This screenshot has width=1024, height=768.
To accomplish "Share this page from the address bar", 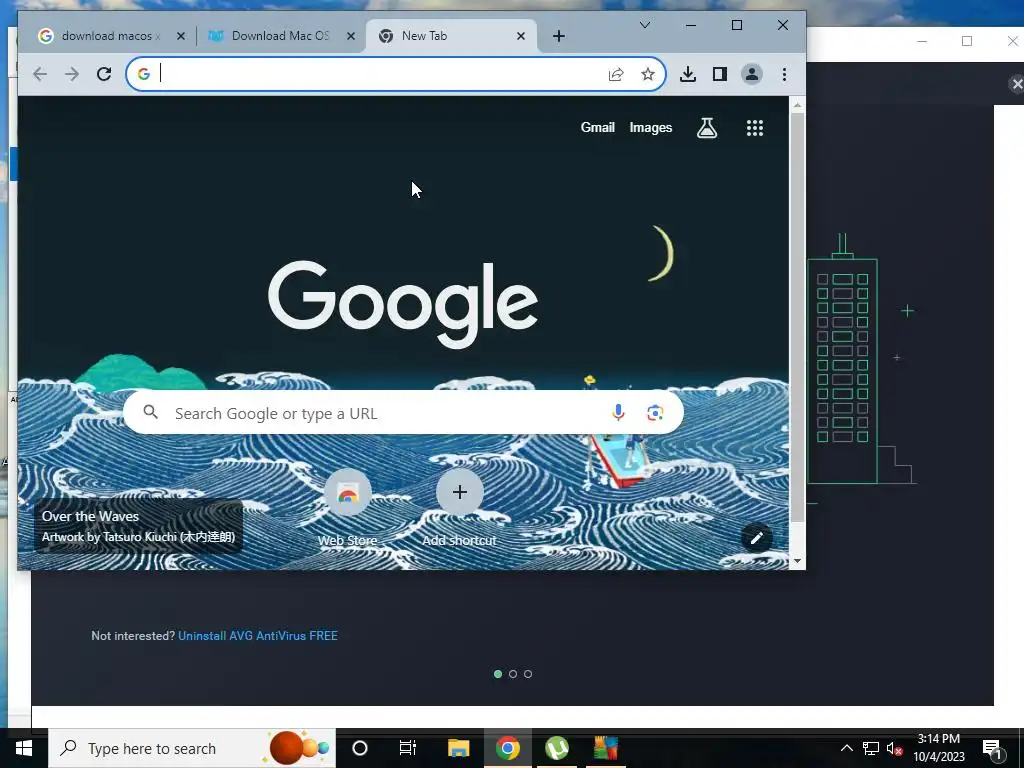I will [616, 74].
